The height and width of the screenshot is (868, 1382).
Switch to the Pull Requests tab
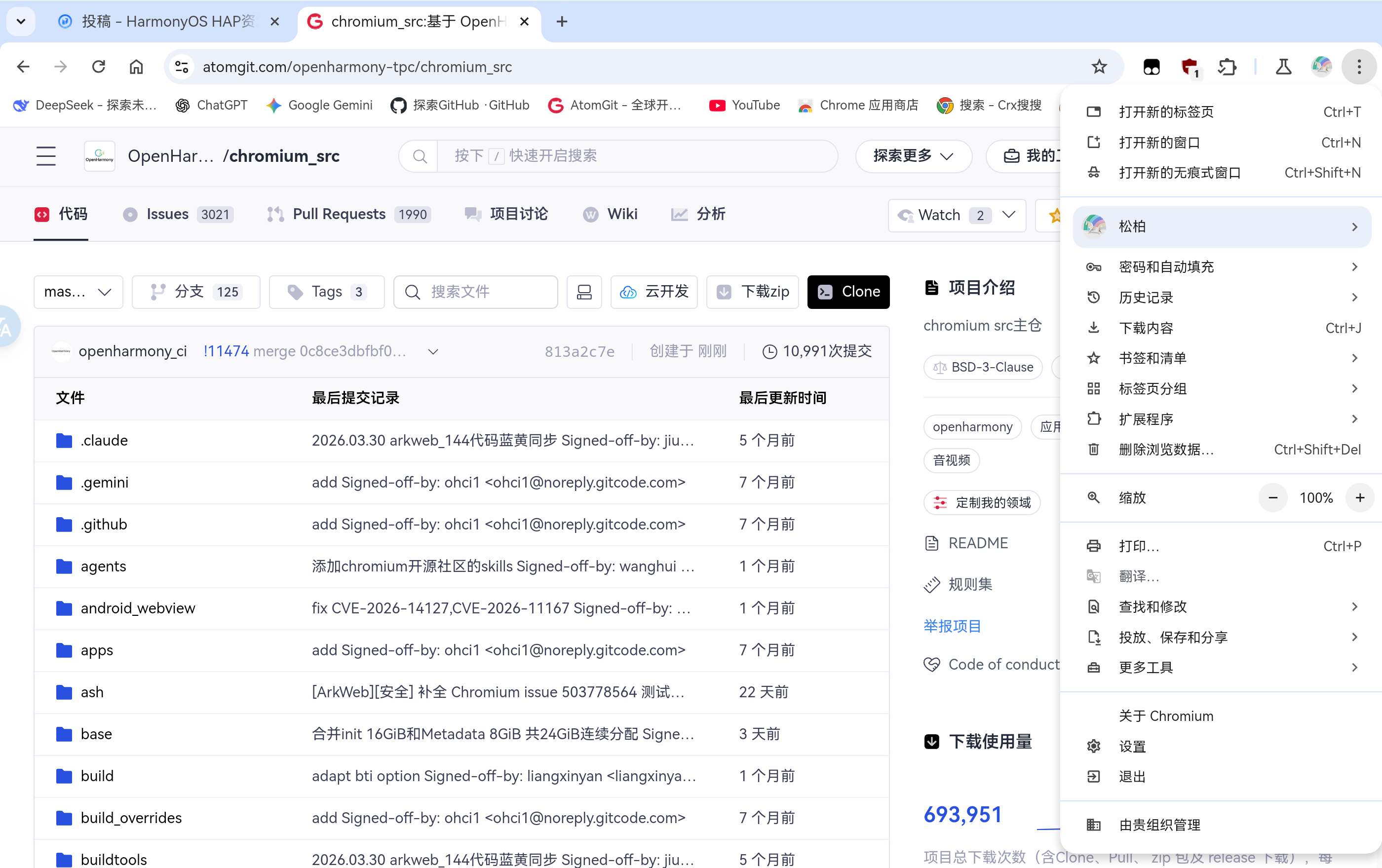[349, 215]
